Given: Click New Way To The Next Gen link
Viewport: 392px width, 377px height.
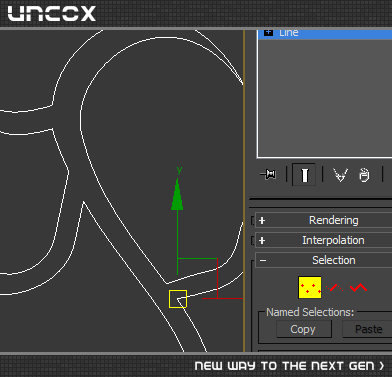Looking at the screenshot, I should pyautogui.click(x=289, y=366).
